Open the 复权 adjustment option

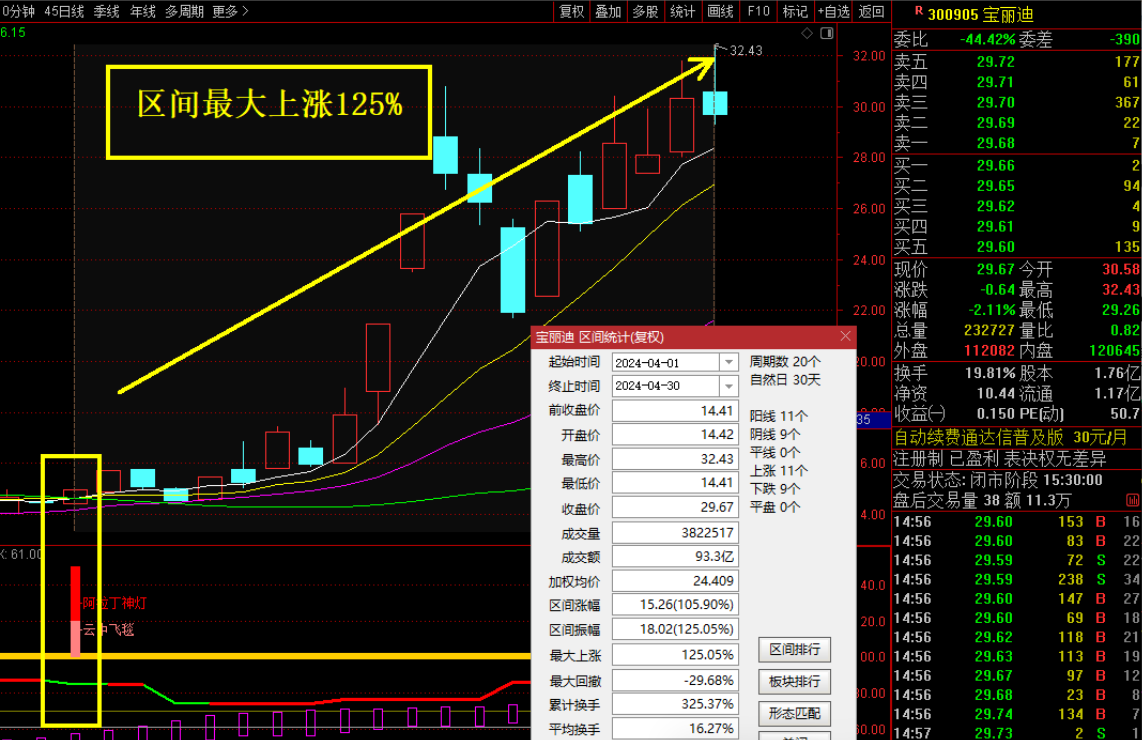pyautogui.click(x=572, y=12)
